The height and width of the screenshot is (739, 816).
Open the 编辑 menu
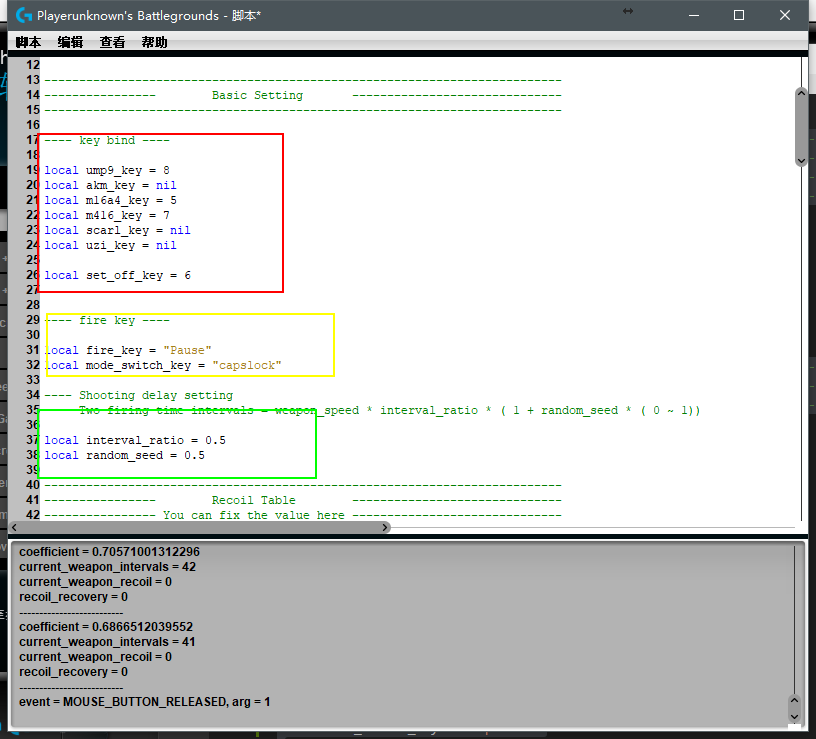click(x=70, y=42)
